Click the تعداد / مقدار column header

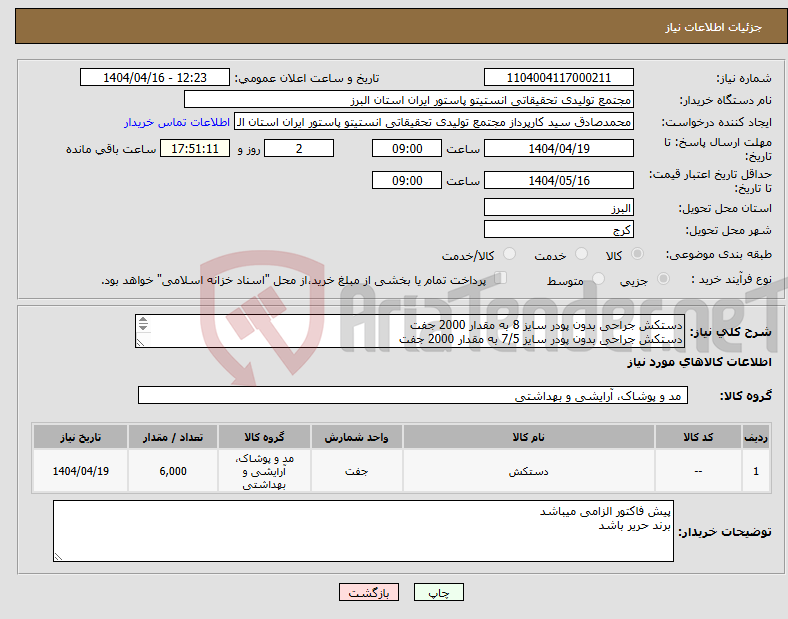coord(173,437)
